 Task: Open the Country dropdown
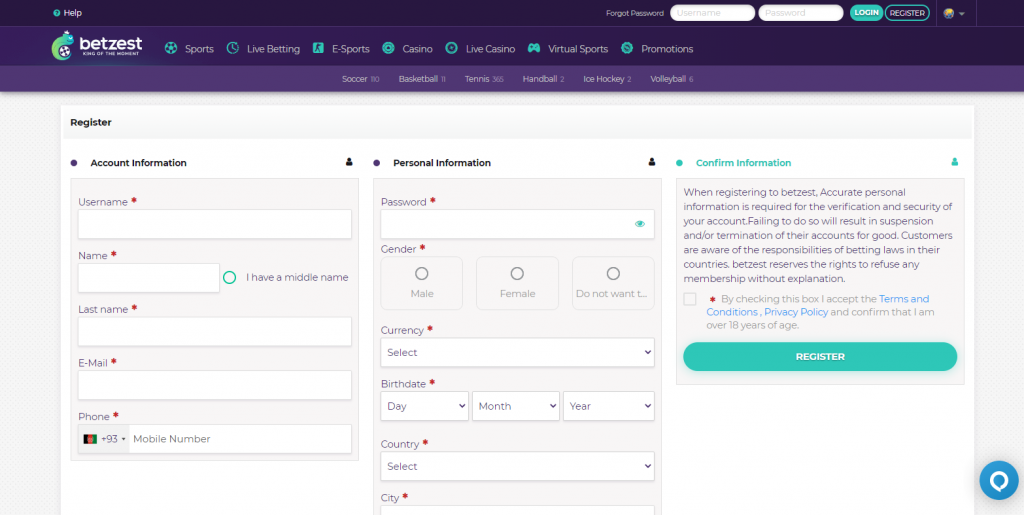[517, 466]
